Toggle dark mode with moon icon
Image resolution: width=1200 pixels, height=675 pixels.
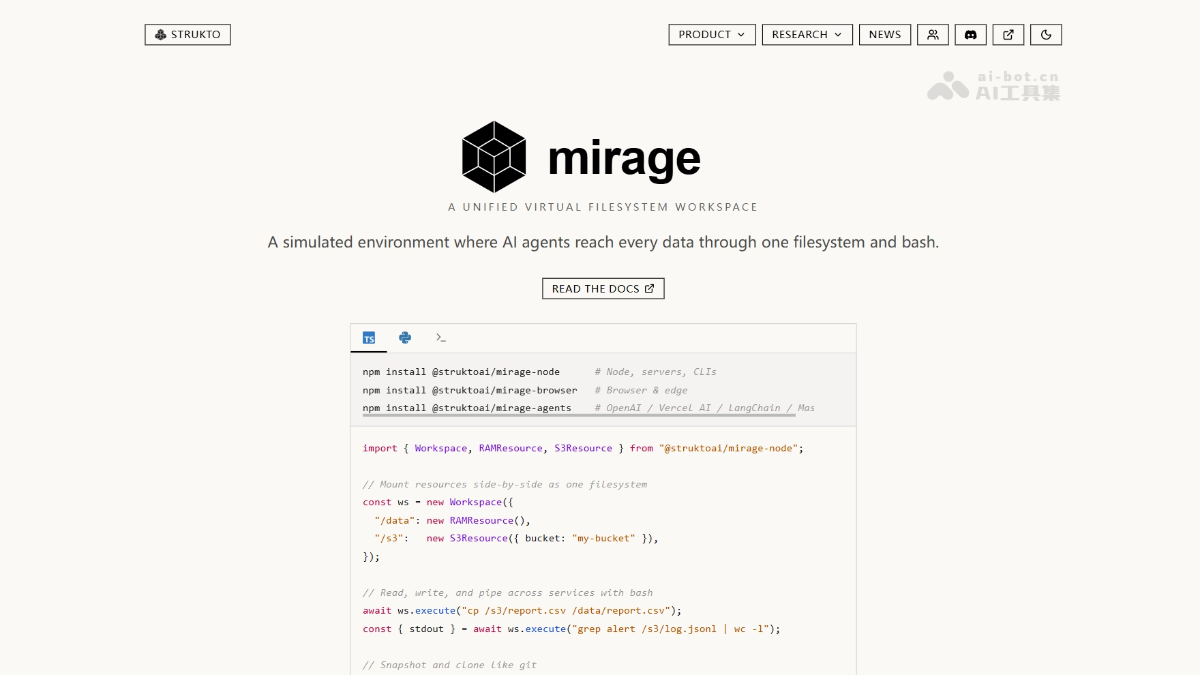pos(1046,34)
